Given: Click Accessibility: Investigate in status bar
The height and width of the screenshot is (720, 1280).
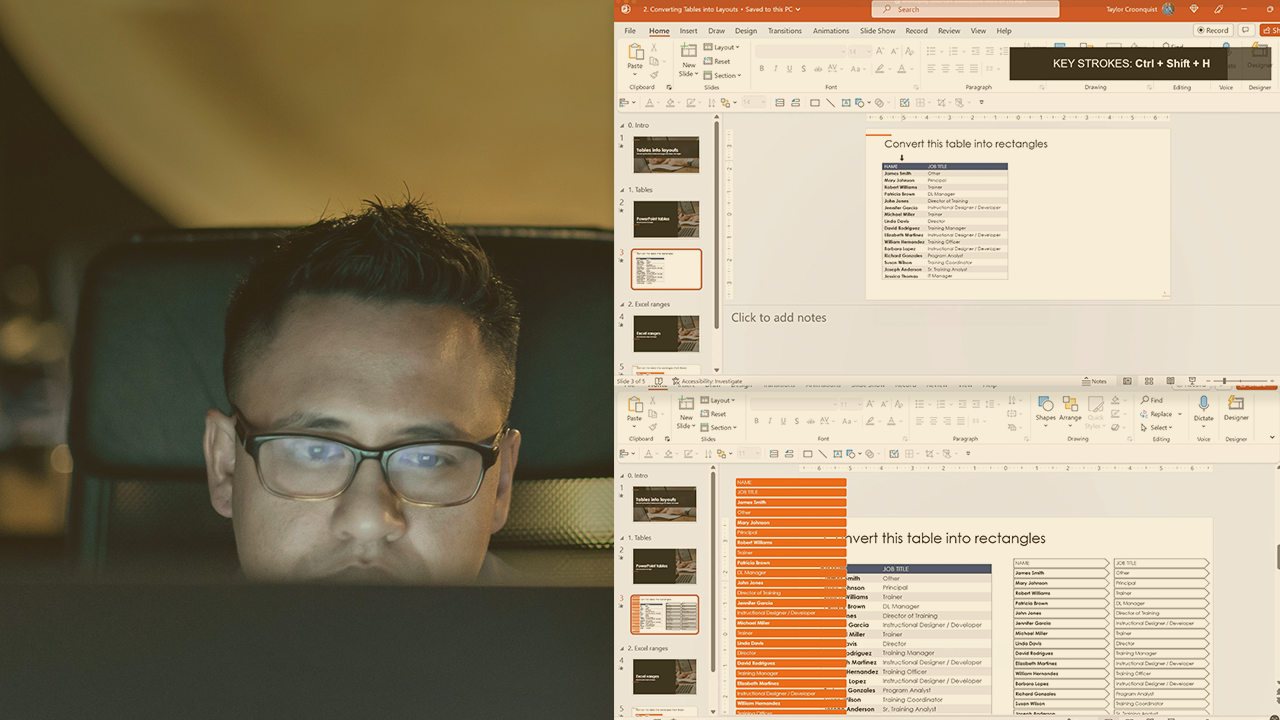Looking at the screenshot, I should pos(707,381).
